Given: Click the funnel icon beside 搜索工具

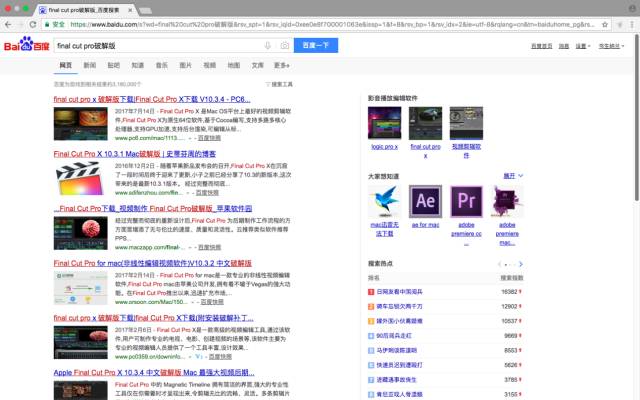Looking at the screenshot, I should point(268,84).
